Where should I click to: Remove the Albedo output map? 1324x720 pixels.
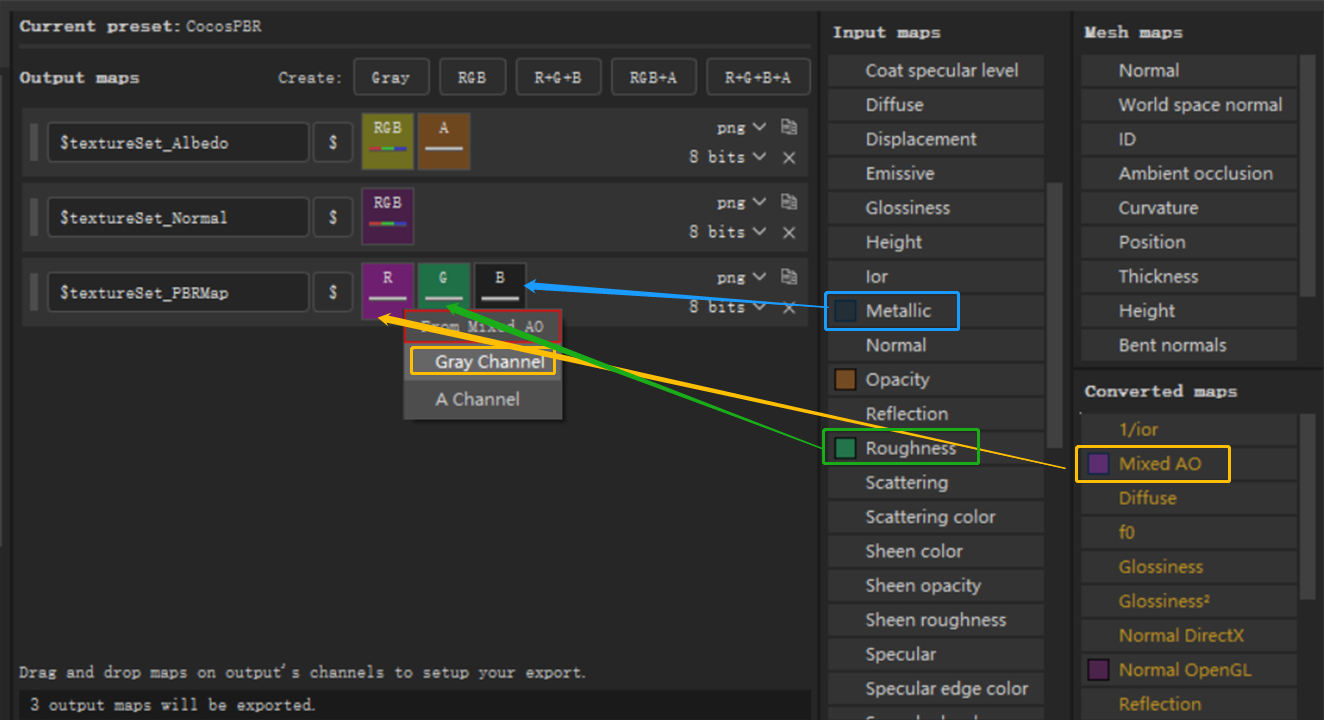[789, 157]
